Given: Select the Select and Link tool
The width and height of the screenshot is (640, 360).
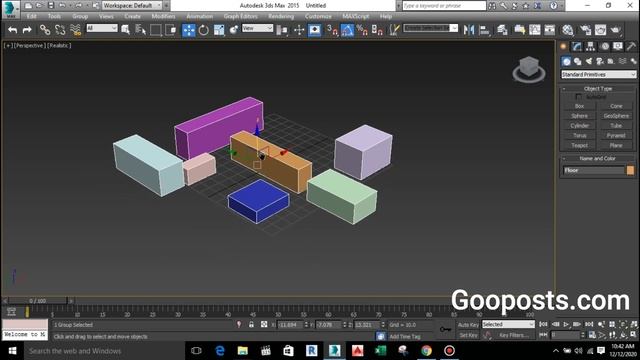Looking at the screenshot, I should [x=45, y=30].
